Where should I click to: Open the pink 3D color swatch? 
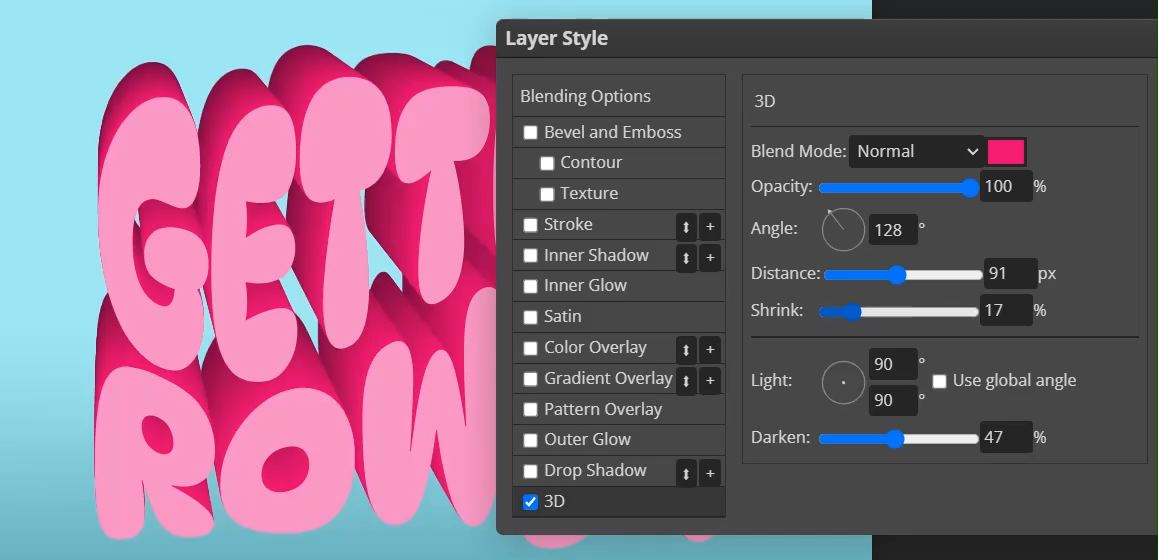click(1006, 151)
